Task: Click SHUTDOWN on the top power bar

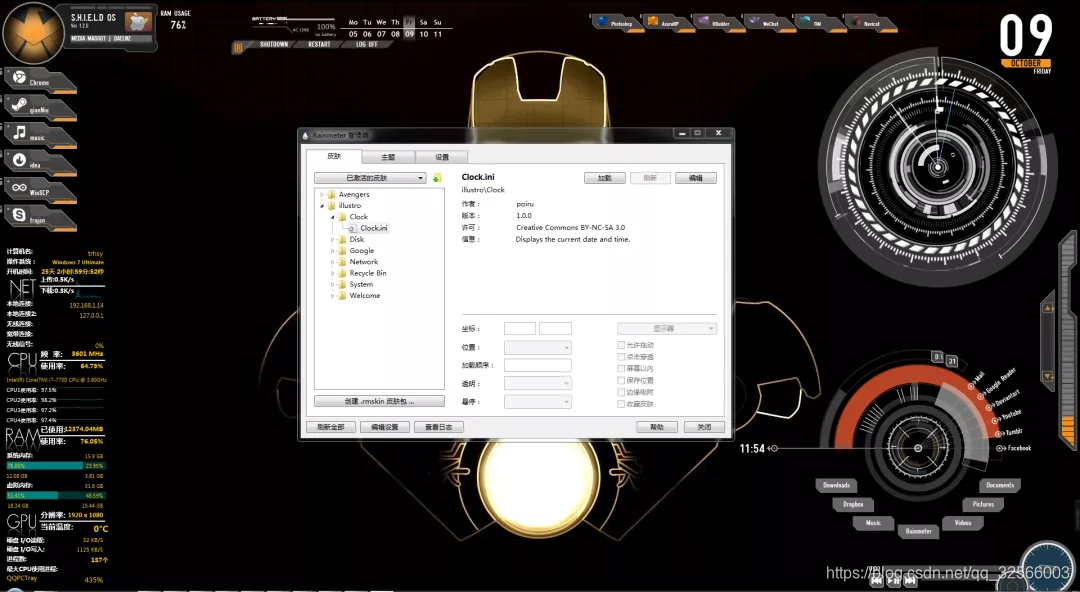Action: 273,44
